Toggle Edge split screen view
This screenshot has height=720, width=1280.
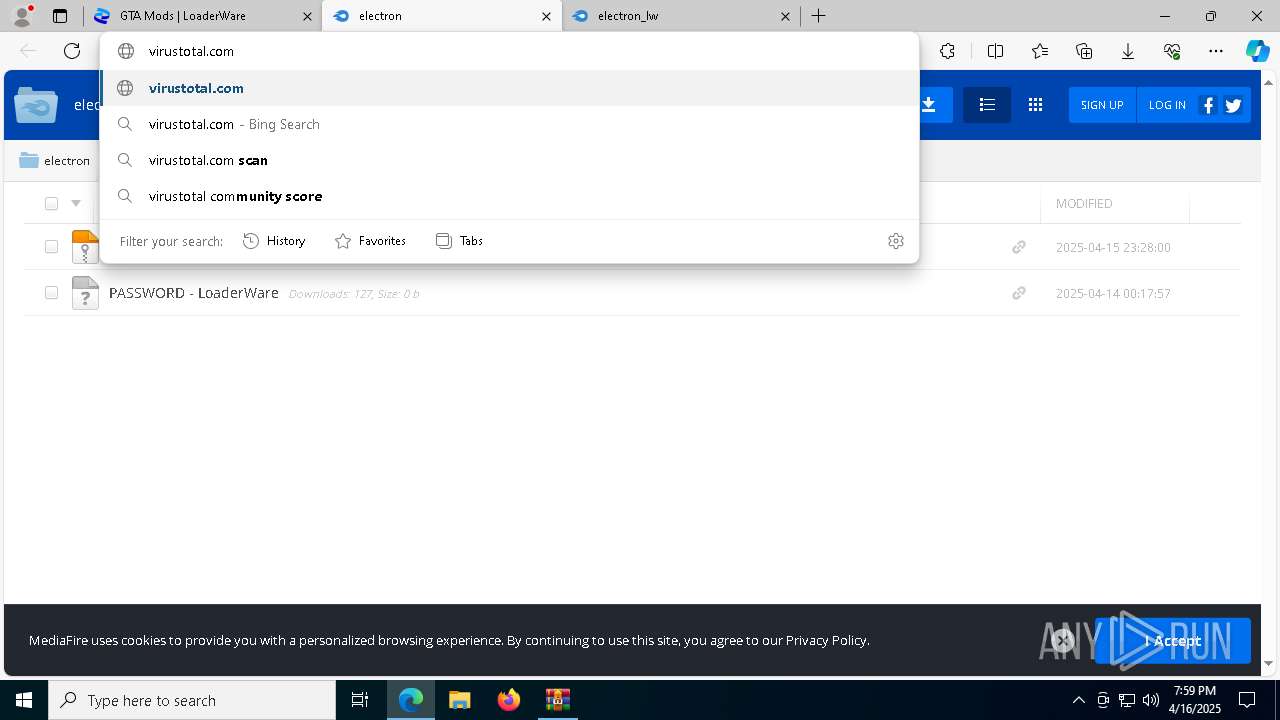[x=995, y=51]
